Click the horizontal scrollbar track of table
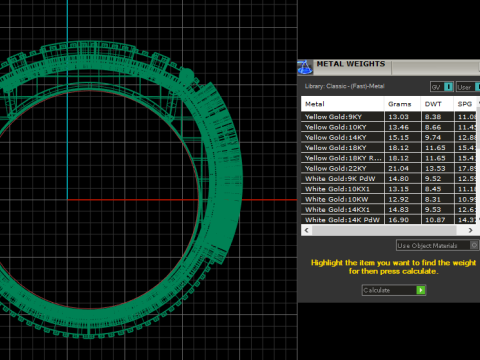480x360 pixels. click(x=384, y=230)
